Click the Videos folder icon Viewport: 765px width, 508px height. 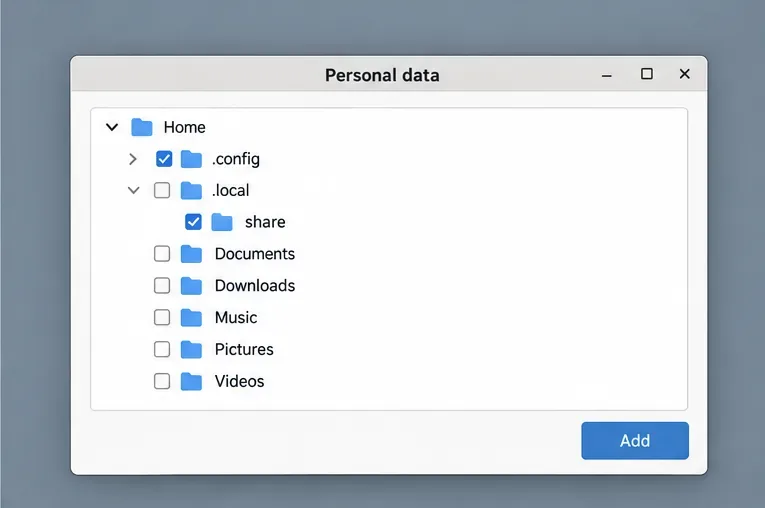[191, 381]
